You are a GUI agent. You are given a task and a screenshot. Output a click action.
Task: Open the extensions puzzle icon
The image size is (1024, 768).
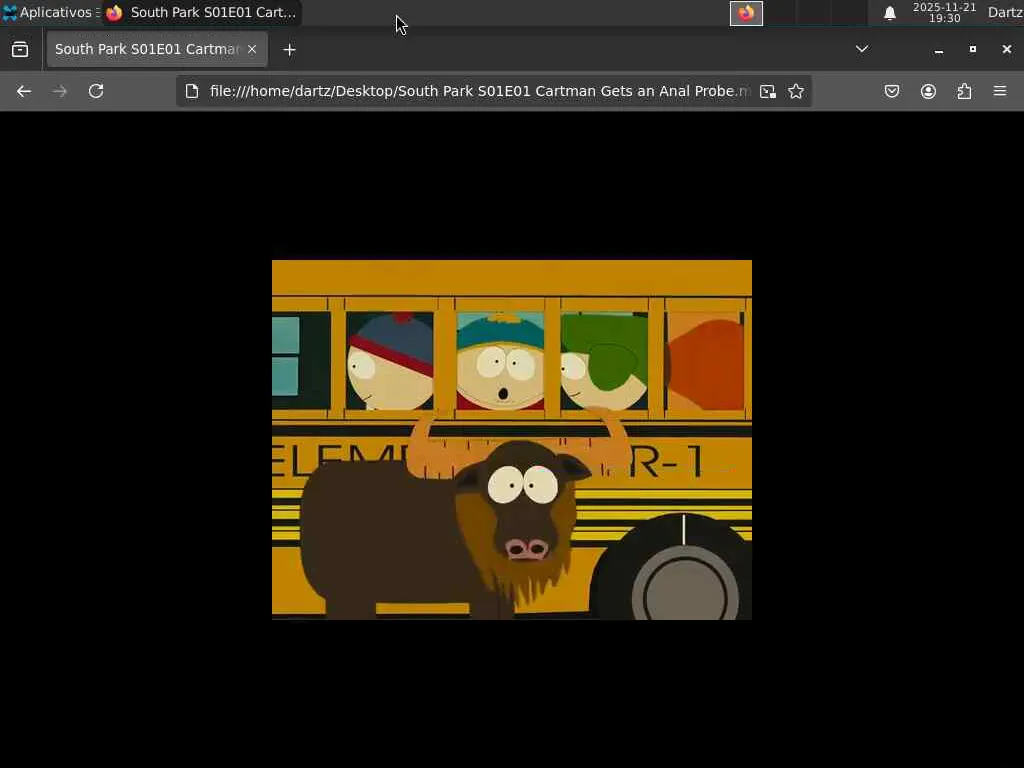point(964,91)
